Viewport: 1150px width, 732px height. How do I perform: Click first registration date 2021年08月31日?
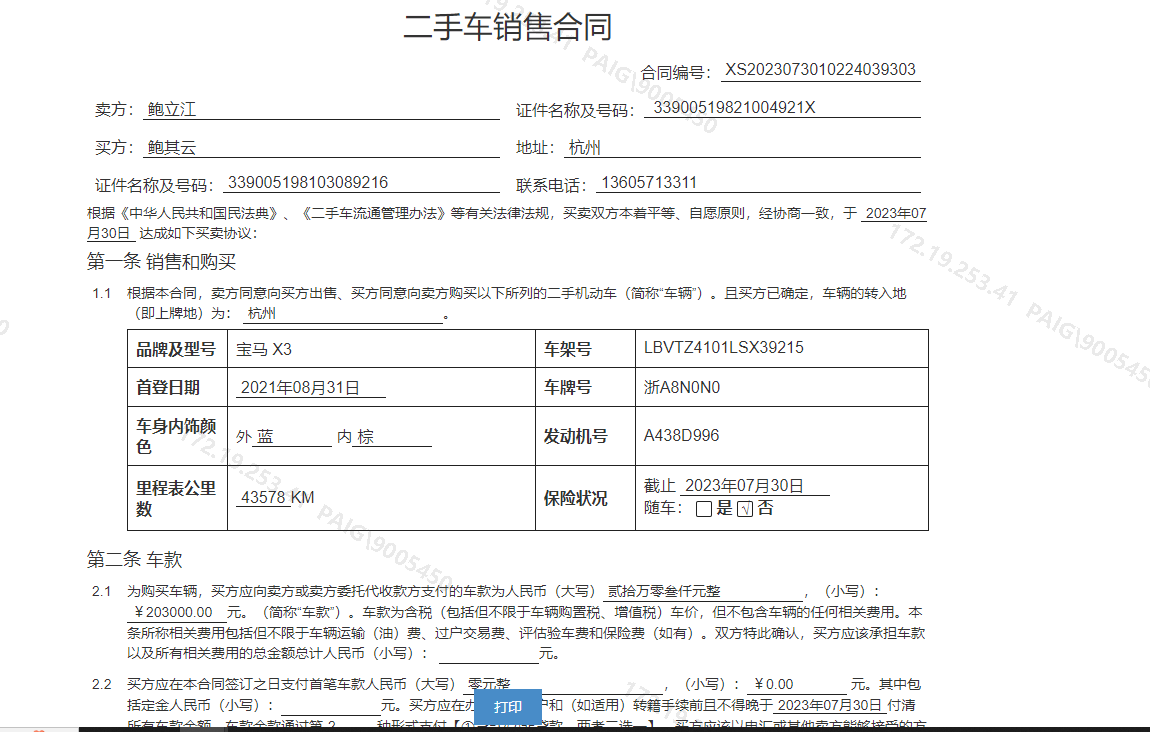[300, 387]
